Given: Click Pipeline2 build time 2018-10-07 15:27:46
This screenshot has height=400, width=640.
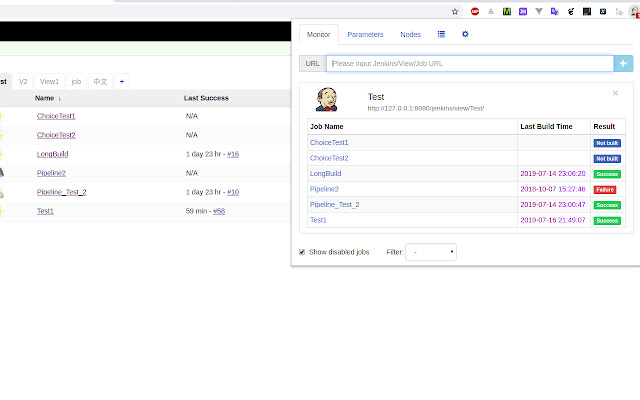Looking at the screenshot, I should pyautogui.click(x=553, y=189).
